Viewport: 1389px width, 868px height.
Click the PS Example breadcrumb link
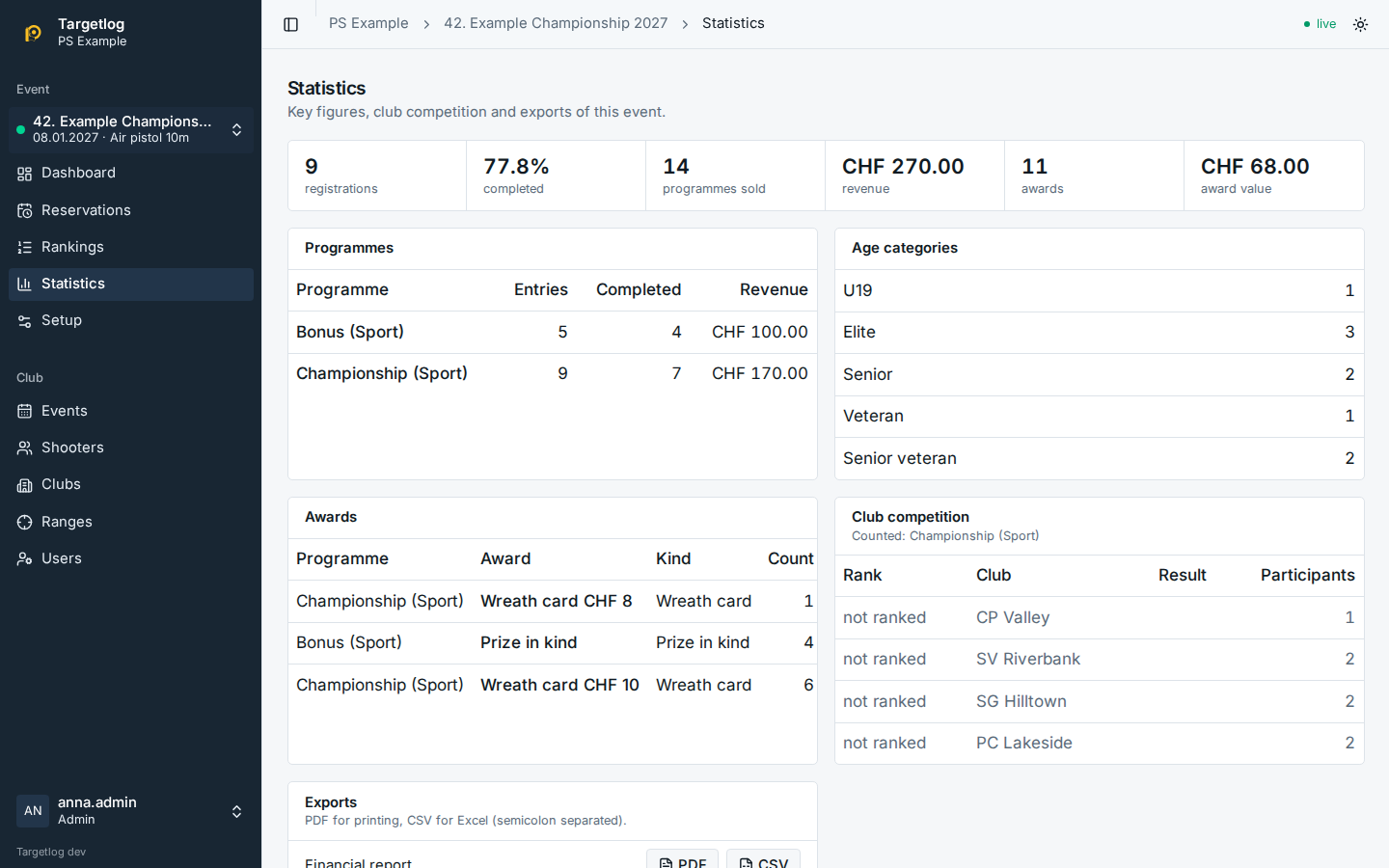[x=368, y=23]
